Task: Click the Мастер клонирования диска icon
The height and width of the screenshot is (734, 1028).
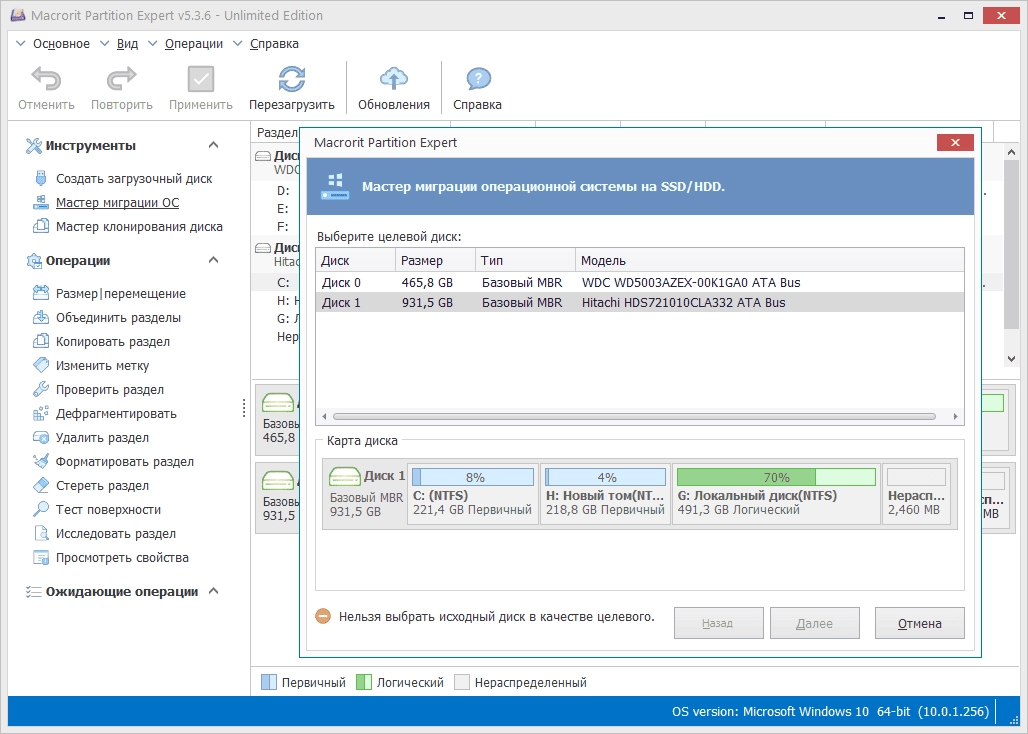Action: tap(41, 226)
